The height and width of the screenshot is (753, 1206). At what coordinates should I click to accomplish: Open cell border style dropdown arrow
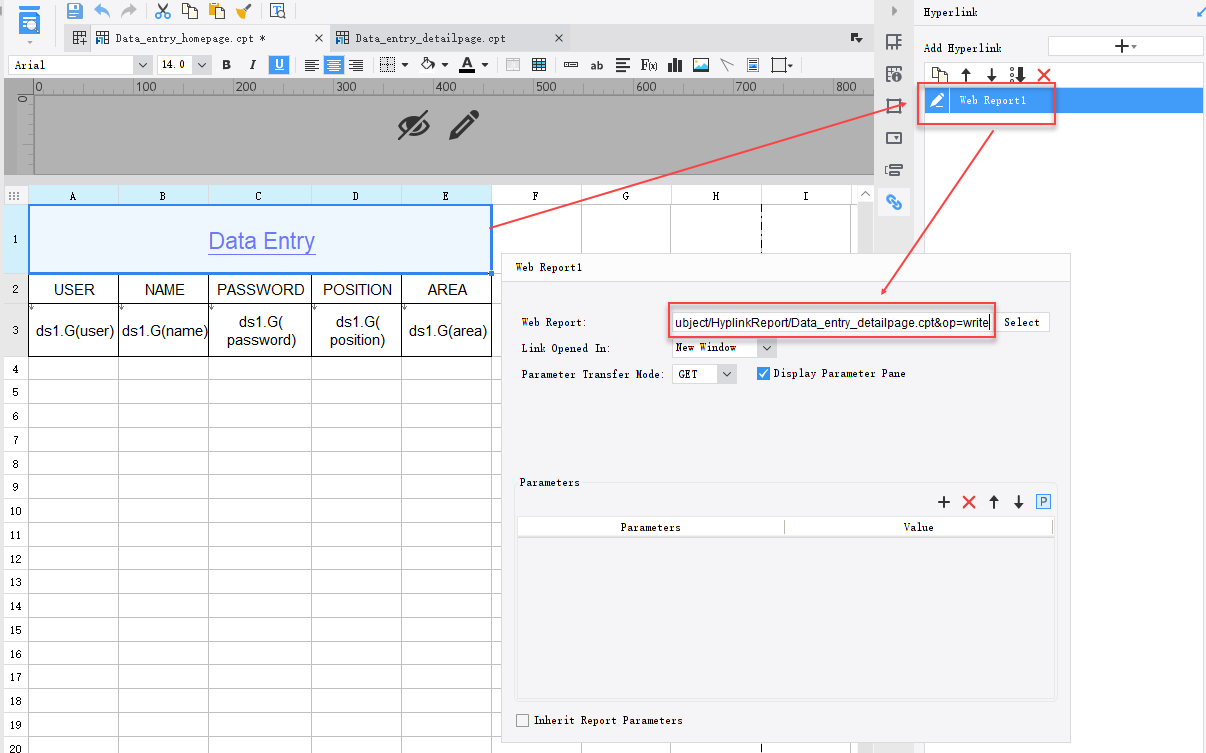tap(405, 65)
